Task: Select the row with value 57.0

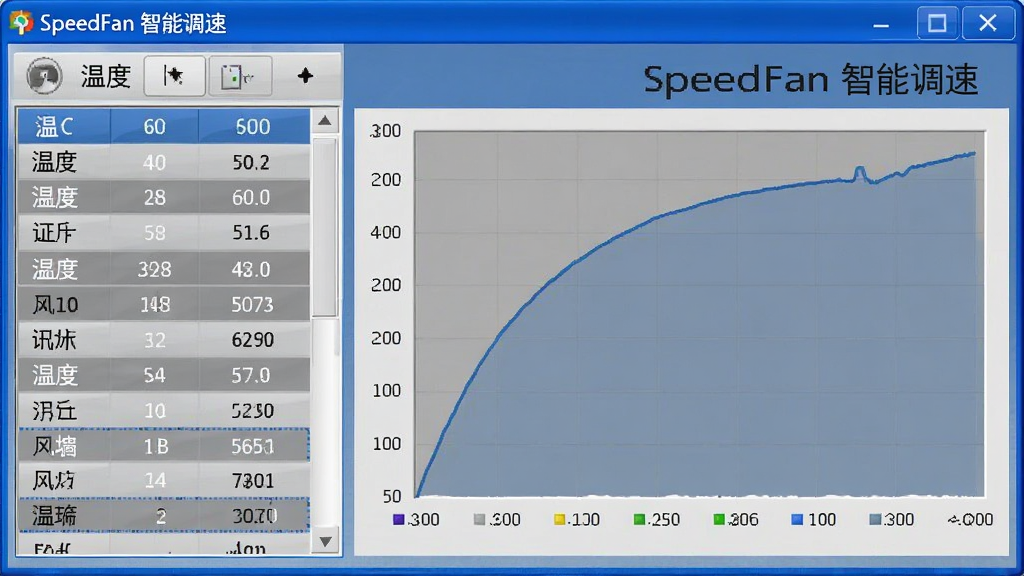Action: click(163, 375)
